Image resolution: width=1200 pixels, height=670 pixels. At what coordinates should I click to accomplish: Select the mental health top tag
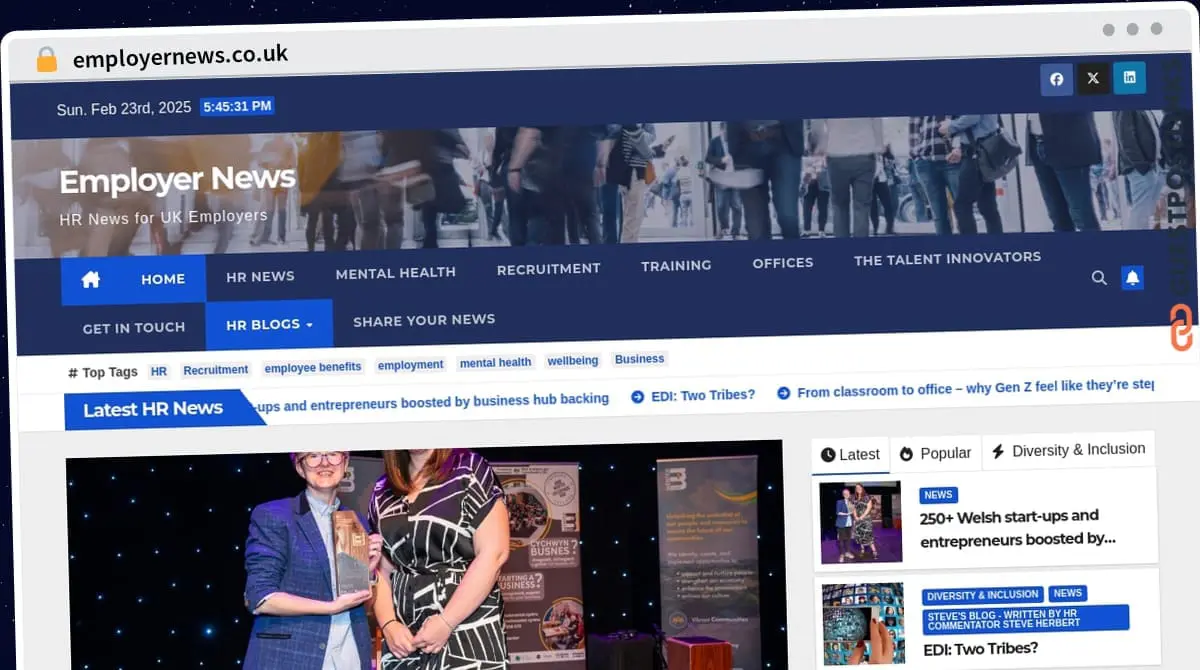496,363
